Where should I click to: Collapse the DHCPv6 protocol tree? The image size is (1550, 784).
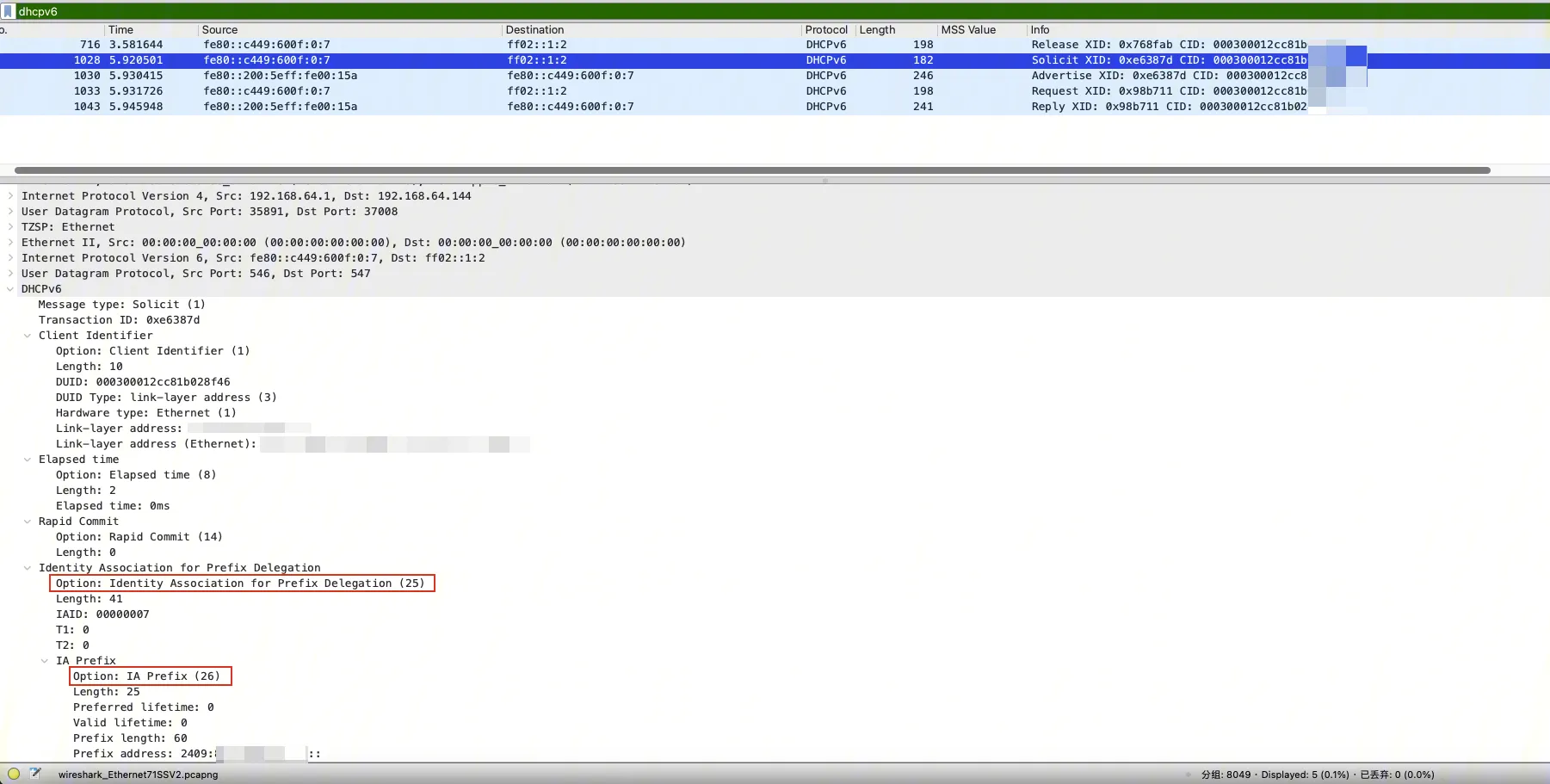[10, 289]
